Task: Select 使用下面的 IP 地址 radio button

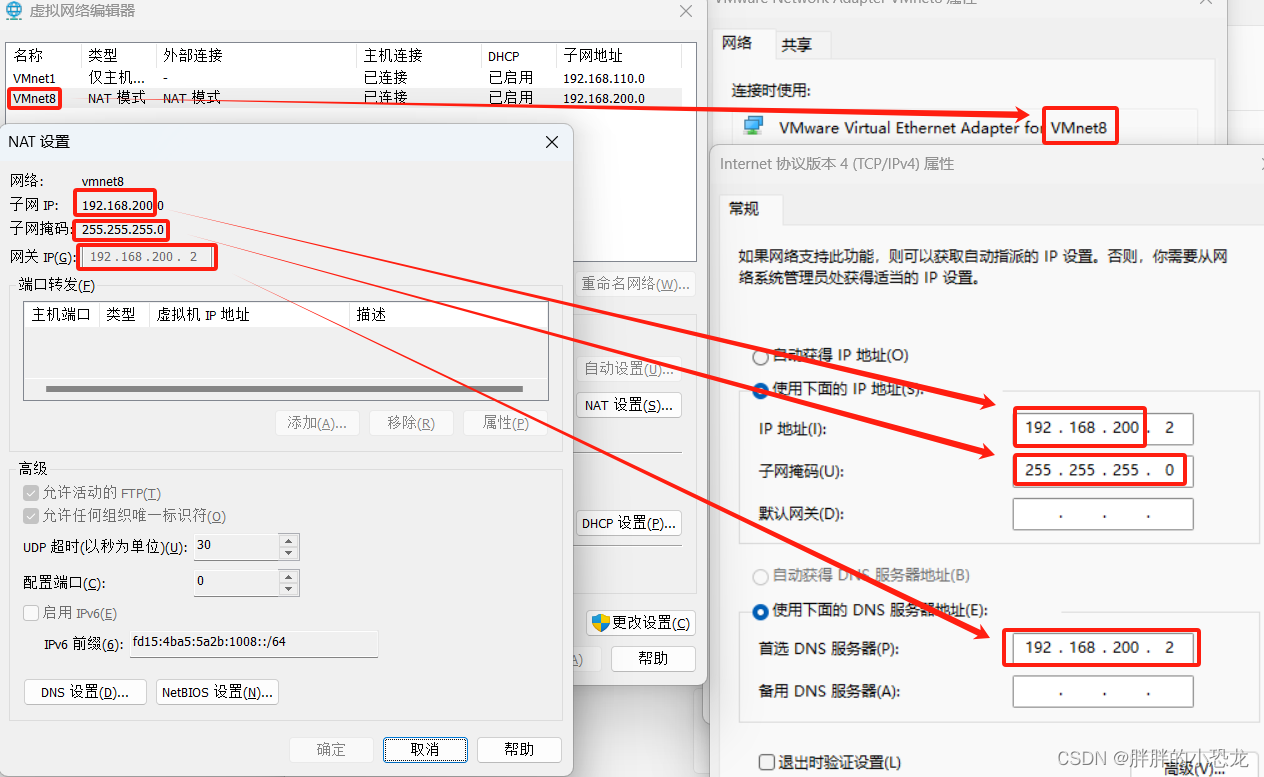Action: 760,389
